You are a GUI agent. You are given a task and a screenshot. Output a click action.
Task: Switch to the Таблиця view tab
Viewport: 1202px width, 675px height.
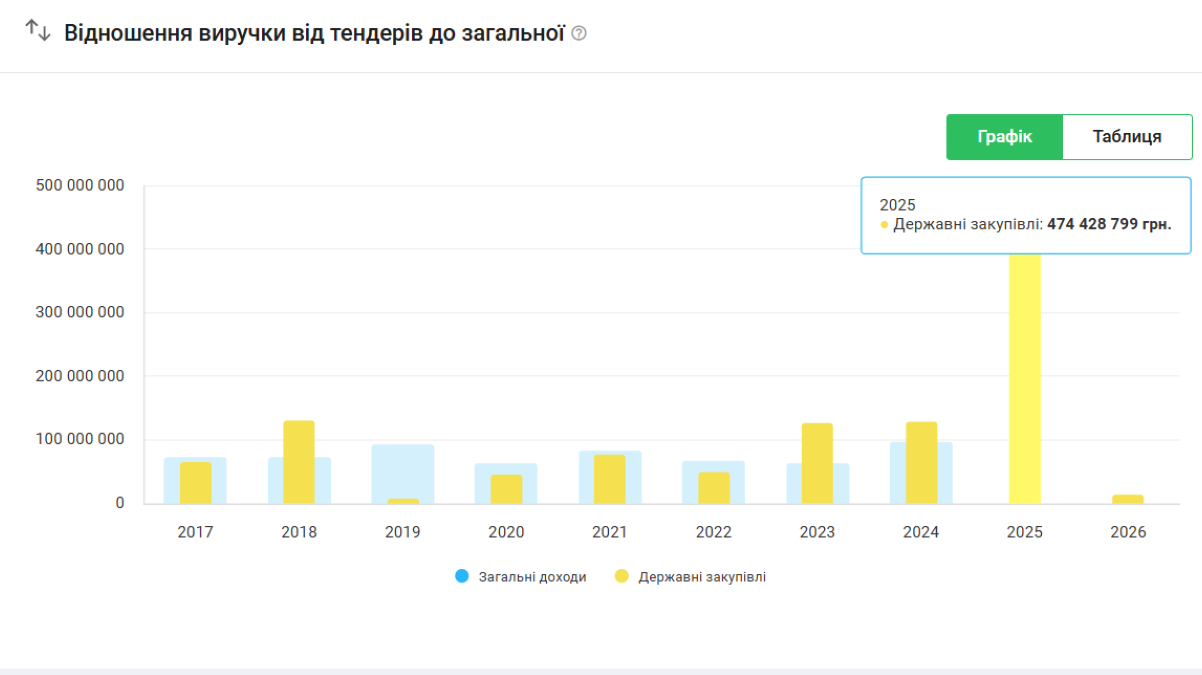coord(1127,137)
